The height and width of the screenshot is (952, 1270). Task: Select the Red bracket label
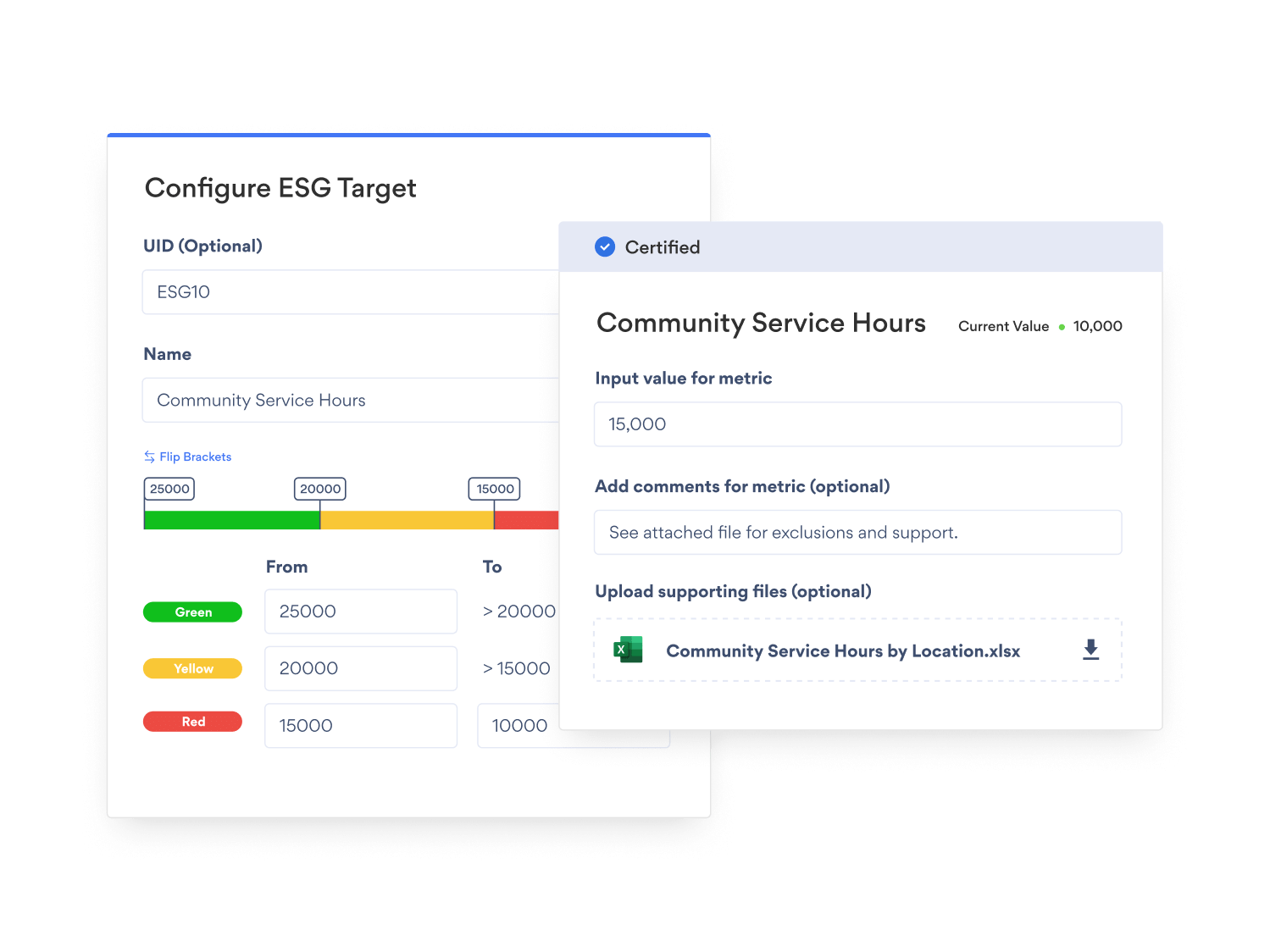point(192,722)
